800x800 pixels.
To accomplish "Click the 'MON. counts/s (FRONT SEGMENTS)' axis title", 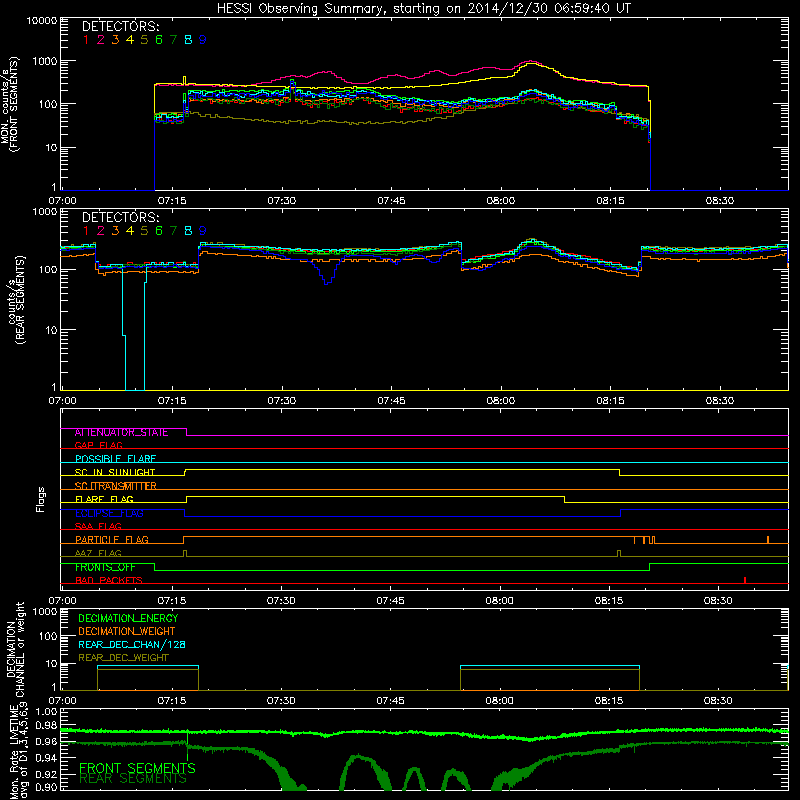I will pyautogui.click(x=9, y=105).
